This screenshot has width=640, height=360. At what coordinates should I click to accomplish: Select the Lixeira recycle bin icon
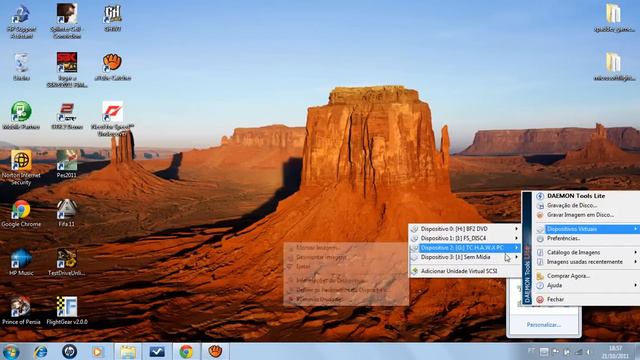coord(21,67)
